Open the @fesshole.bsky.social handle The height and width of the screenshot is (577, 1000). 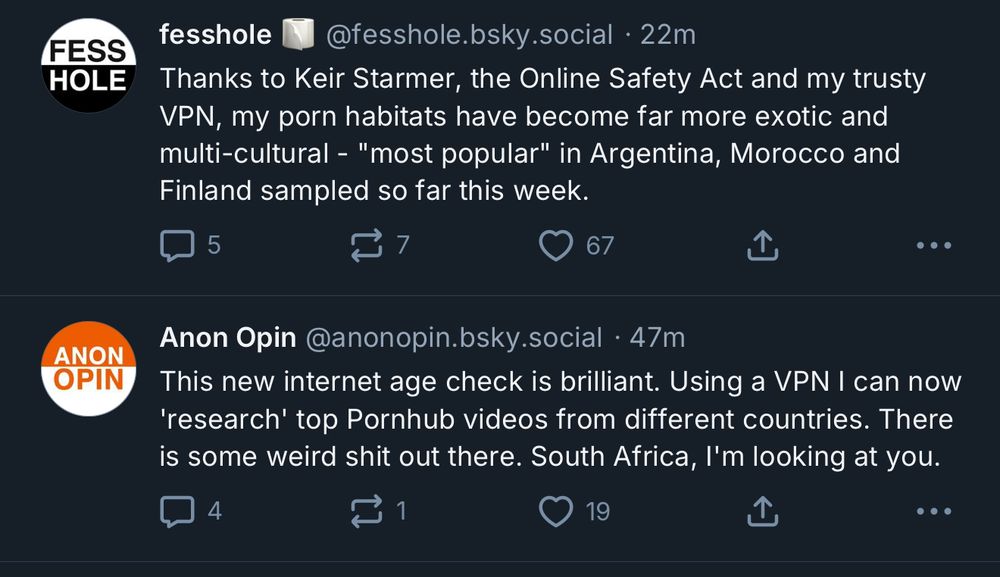(x=469, y=35)
